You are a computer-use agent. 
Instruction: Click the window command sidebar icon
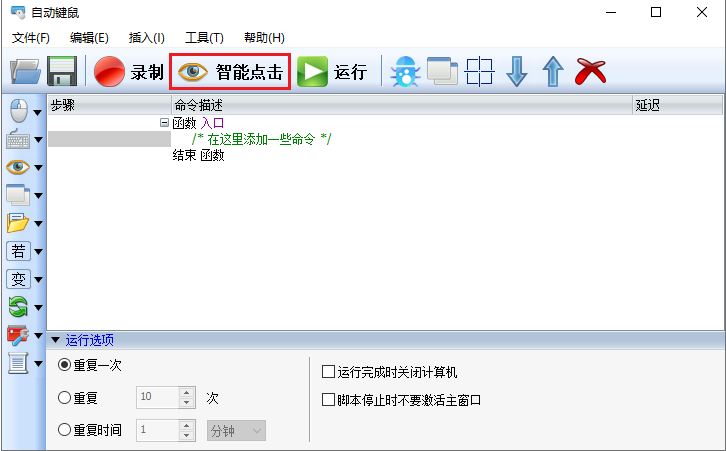coord(18,195)
